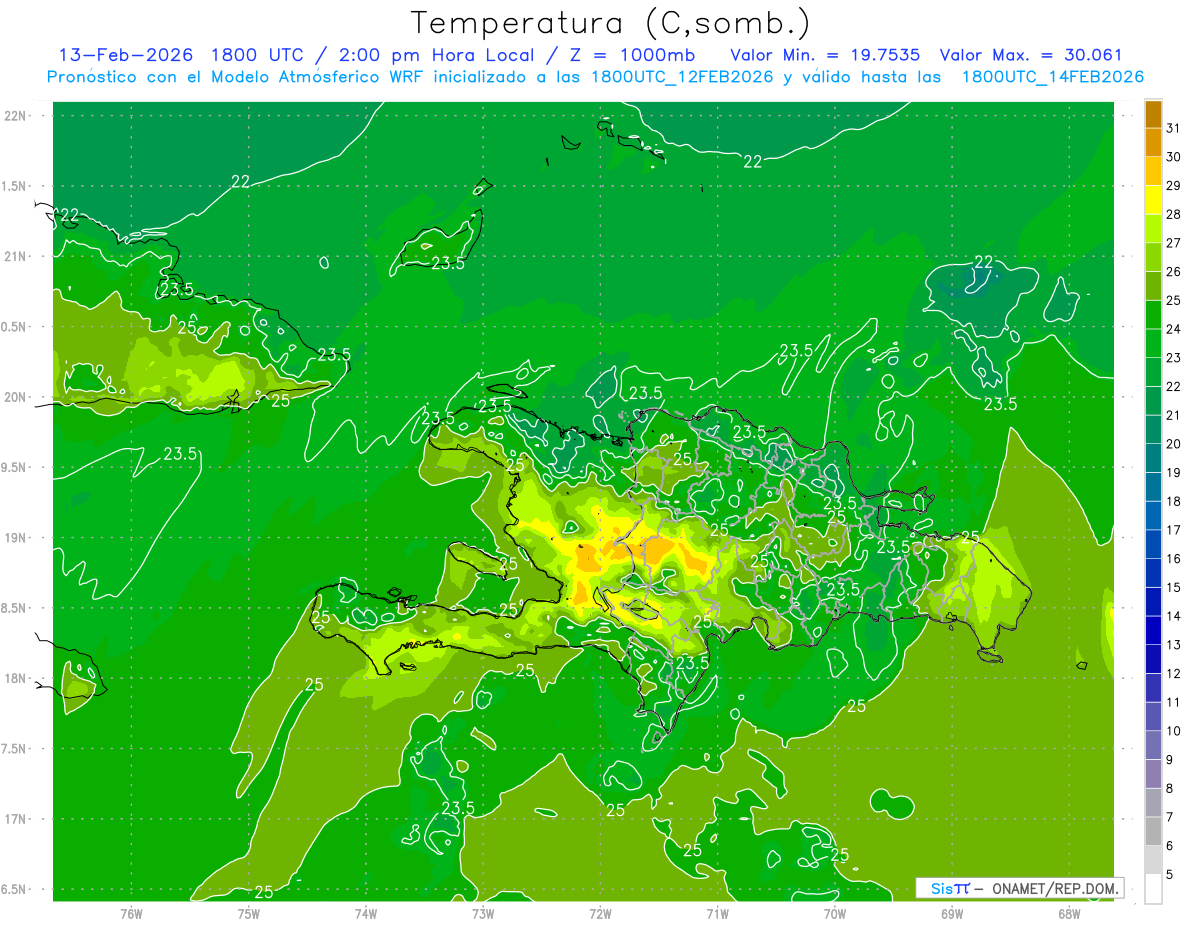
Task: Click the '71W' longitude axis label
Action: tap(717, 914)
